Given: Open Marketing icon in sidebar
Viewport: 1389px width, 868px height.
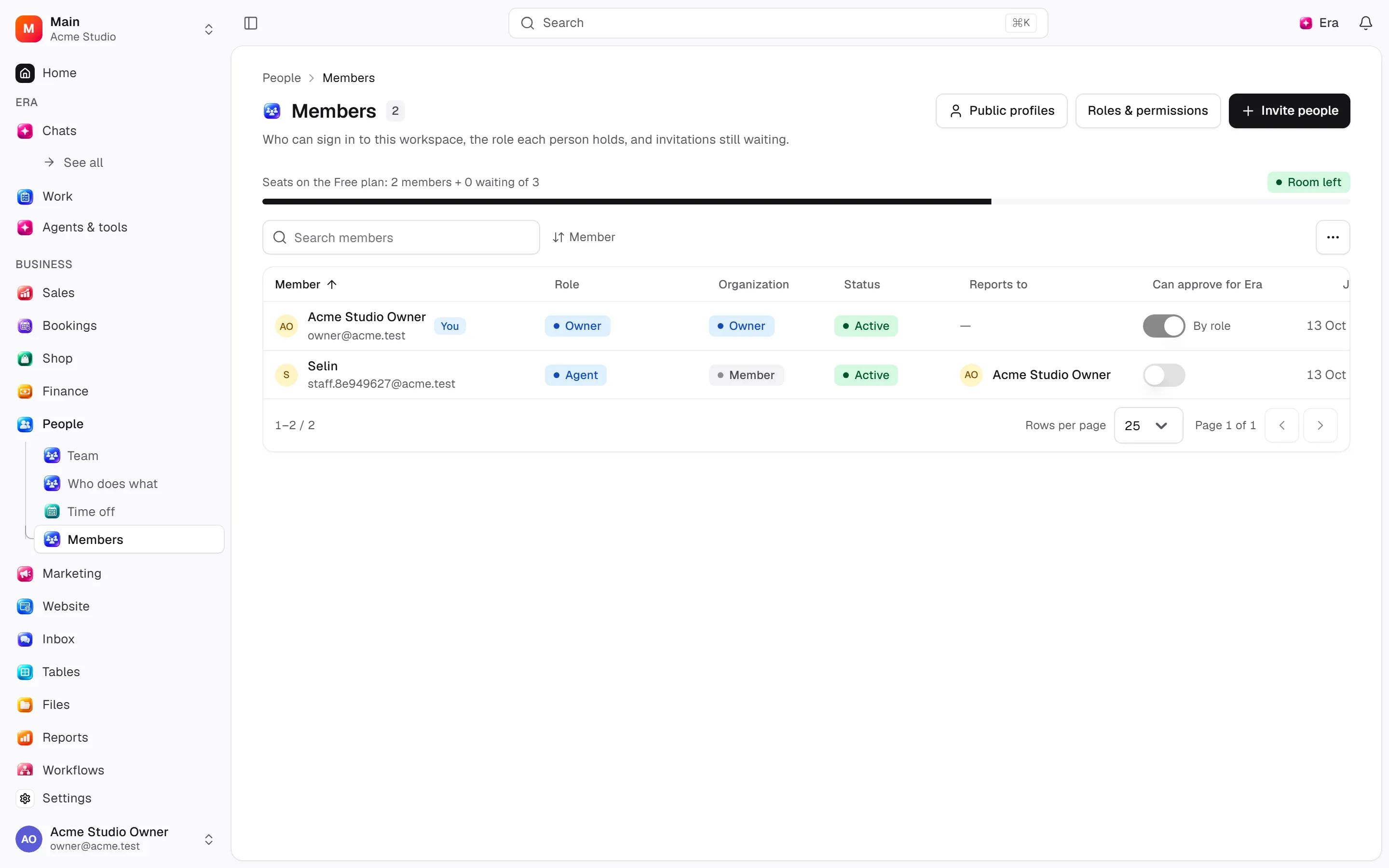Looking at the screenshot, I should (25, 573).
